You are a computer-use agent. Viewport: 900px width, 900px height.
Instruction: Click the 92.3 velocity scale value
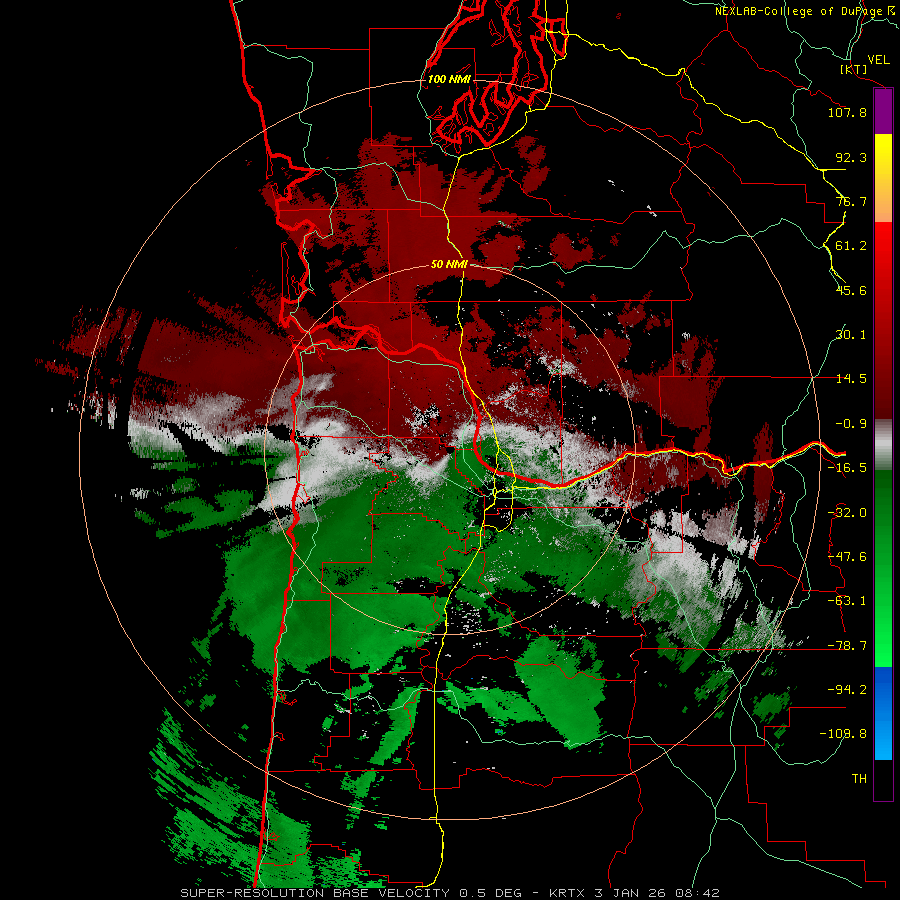point(851,157)
